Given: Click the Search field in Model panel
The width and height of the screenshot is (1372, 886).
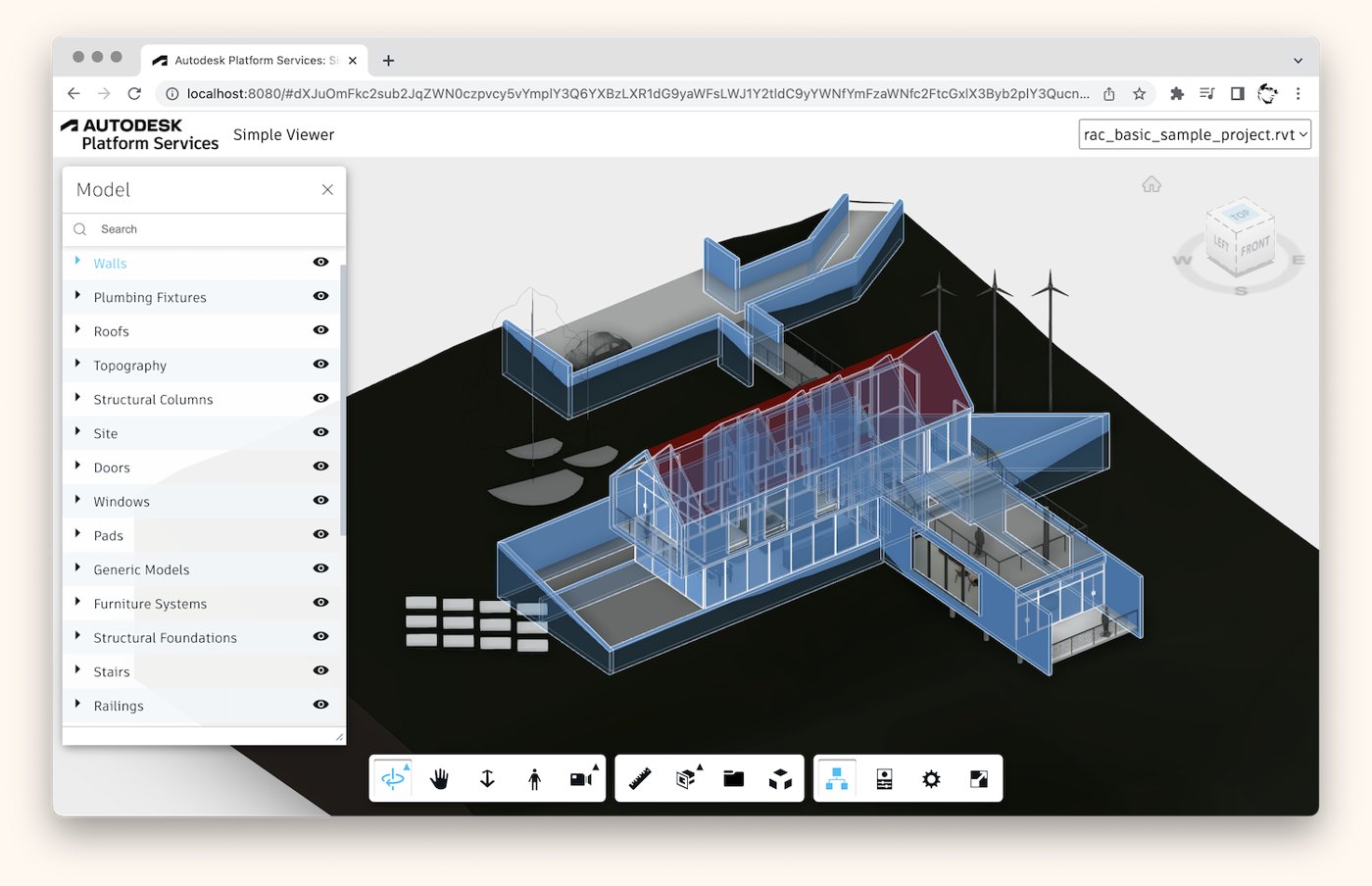Looking at the screenshot, I should pyautogui.click(x=204, y=229).
